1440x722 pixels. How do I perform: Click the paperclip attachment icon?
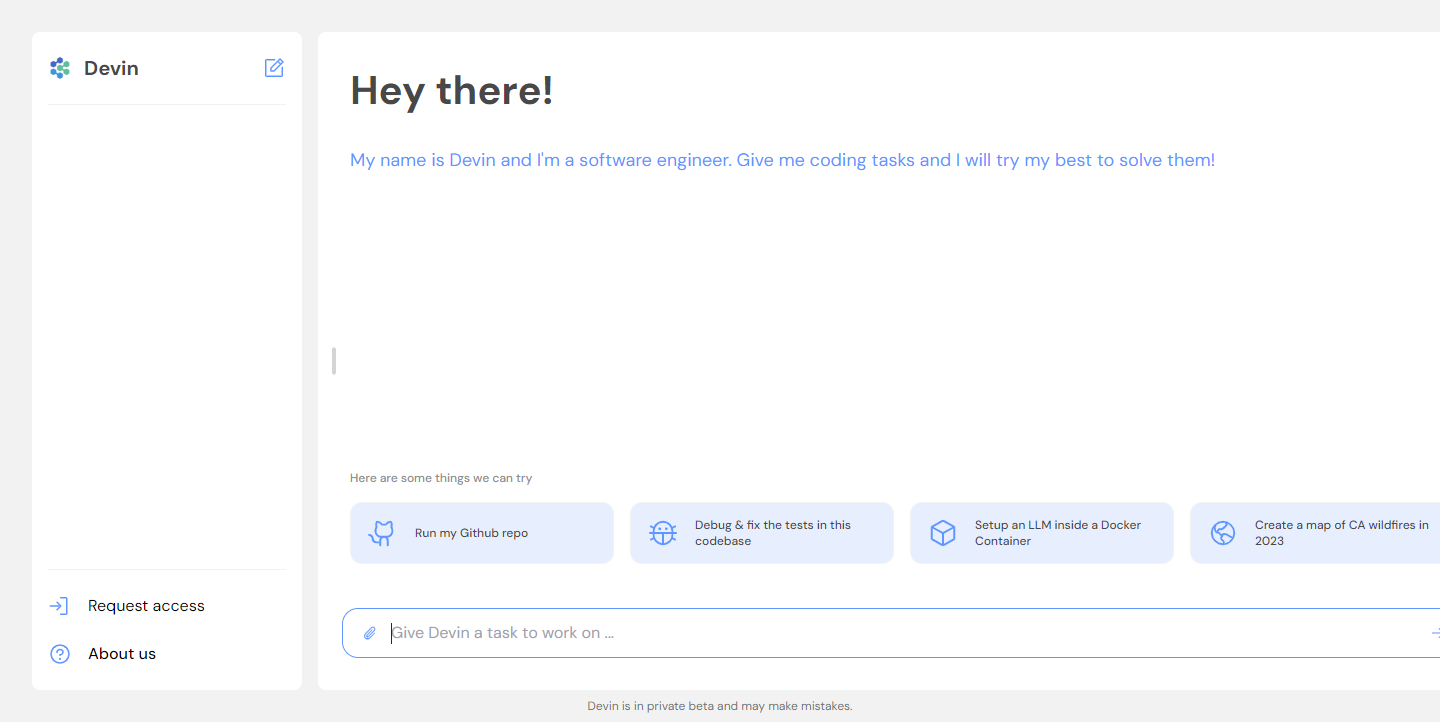pyautogui.click(x=369, y=633)
